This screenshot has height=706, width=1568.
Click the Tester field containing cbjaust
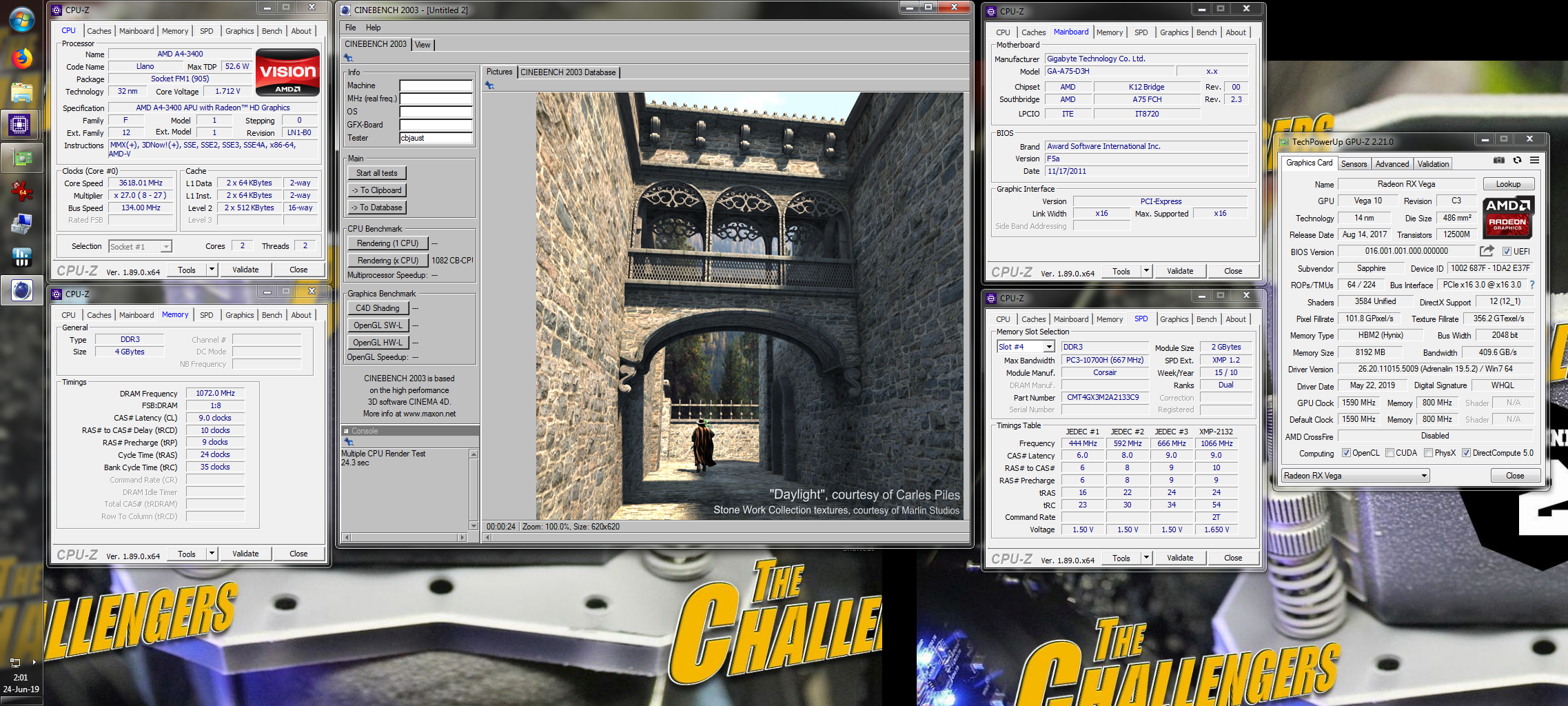click(436, 138)
